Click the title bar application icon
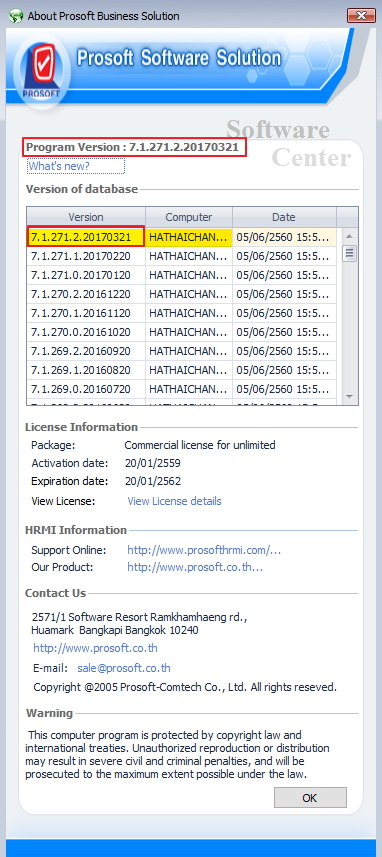This screenshot has height=857, width=382. pos(15,16)
